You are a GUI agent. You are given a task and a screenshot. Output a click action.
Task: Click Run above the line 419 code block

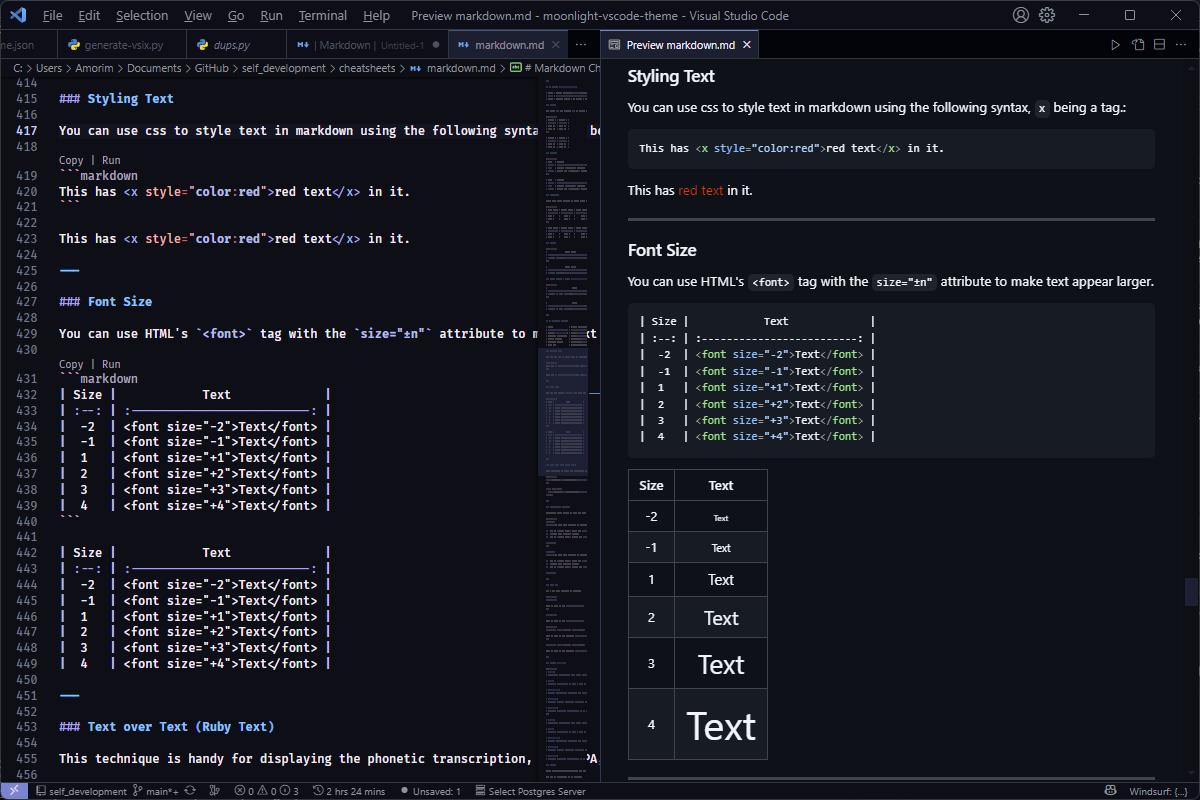(x=111, y=160)
